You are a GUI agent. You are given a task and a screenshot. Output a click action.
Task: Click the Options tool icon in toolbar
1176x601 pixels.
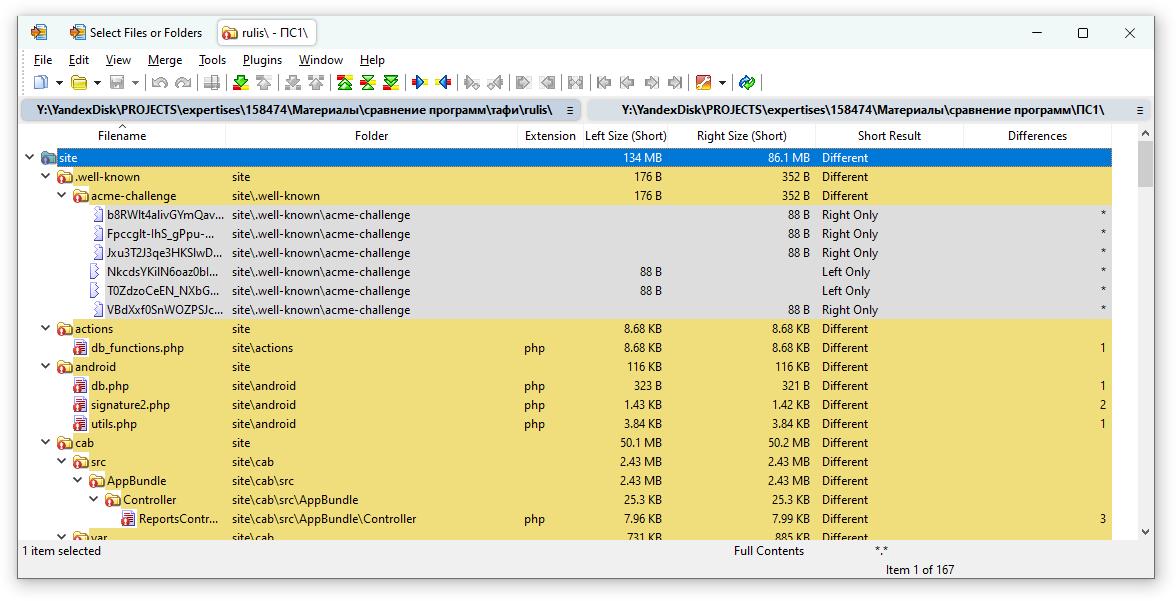click(x=703, y=83)
